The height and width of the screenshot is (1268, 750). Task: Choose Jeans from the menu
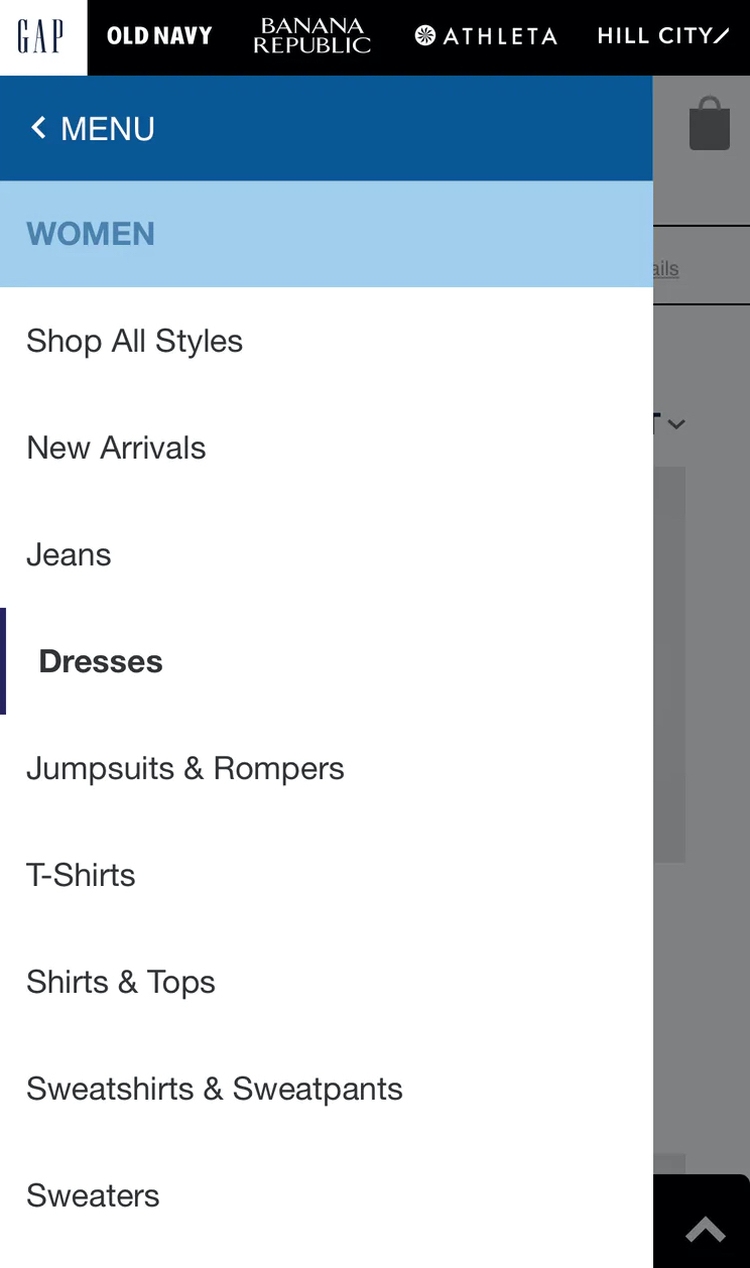click(x=69, y=555)
